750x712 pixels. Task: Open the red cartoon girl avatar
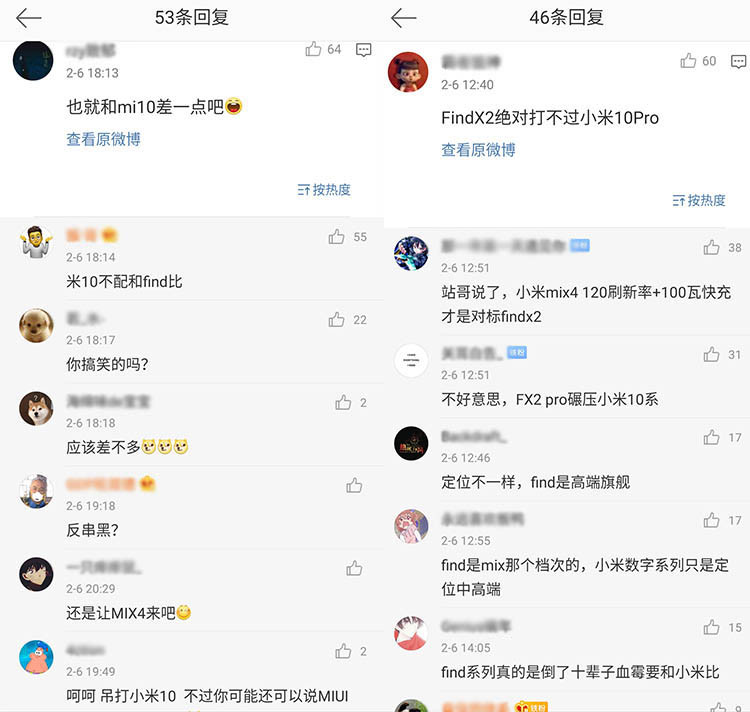tap(408, 72)
